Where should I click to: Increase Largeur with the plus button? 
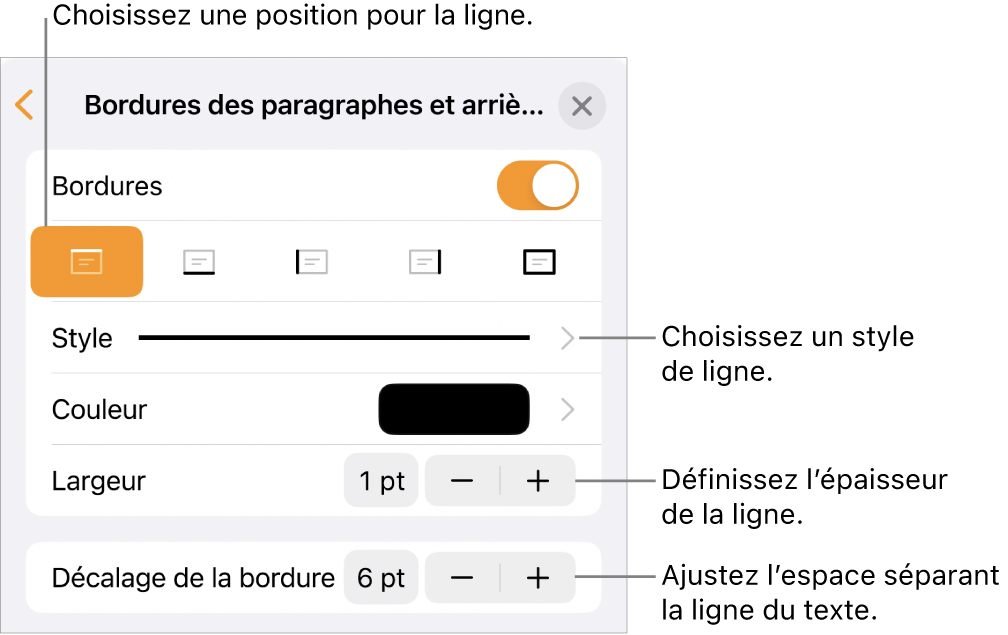(x=538, y=481)
